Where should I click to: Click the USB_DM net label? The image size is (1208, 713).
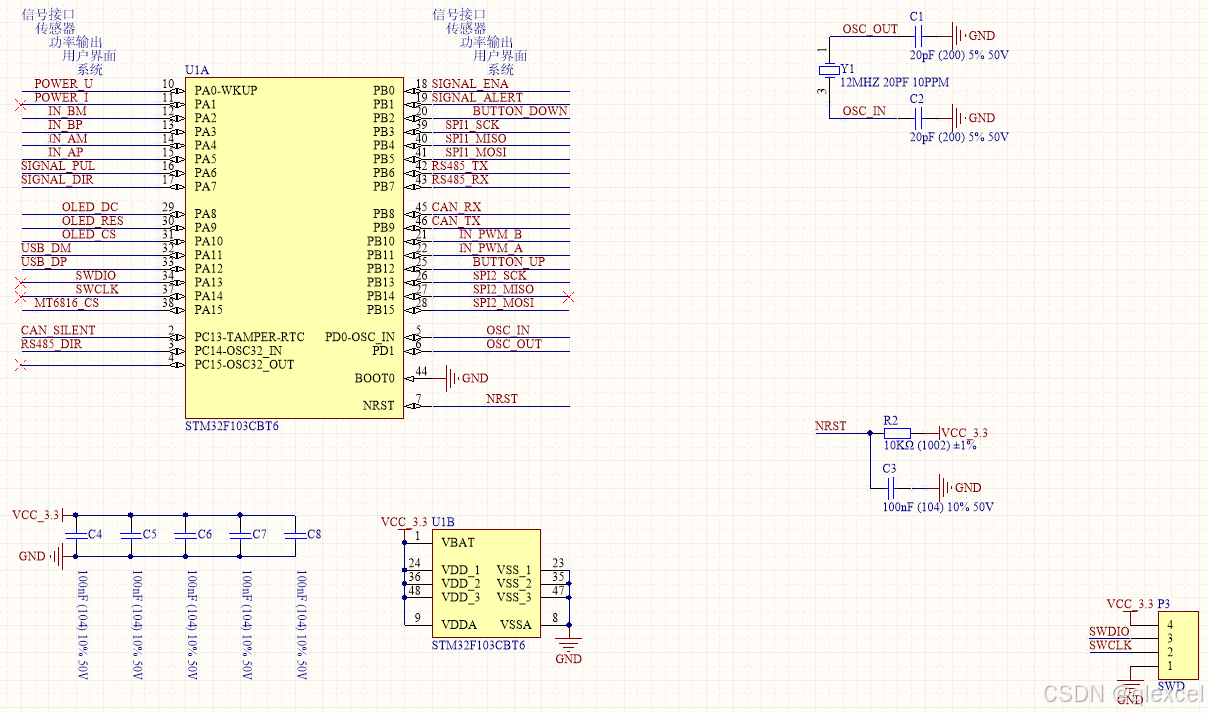pos(46,248)
